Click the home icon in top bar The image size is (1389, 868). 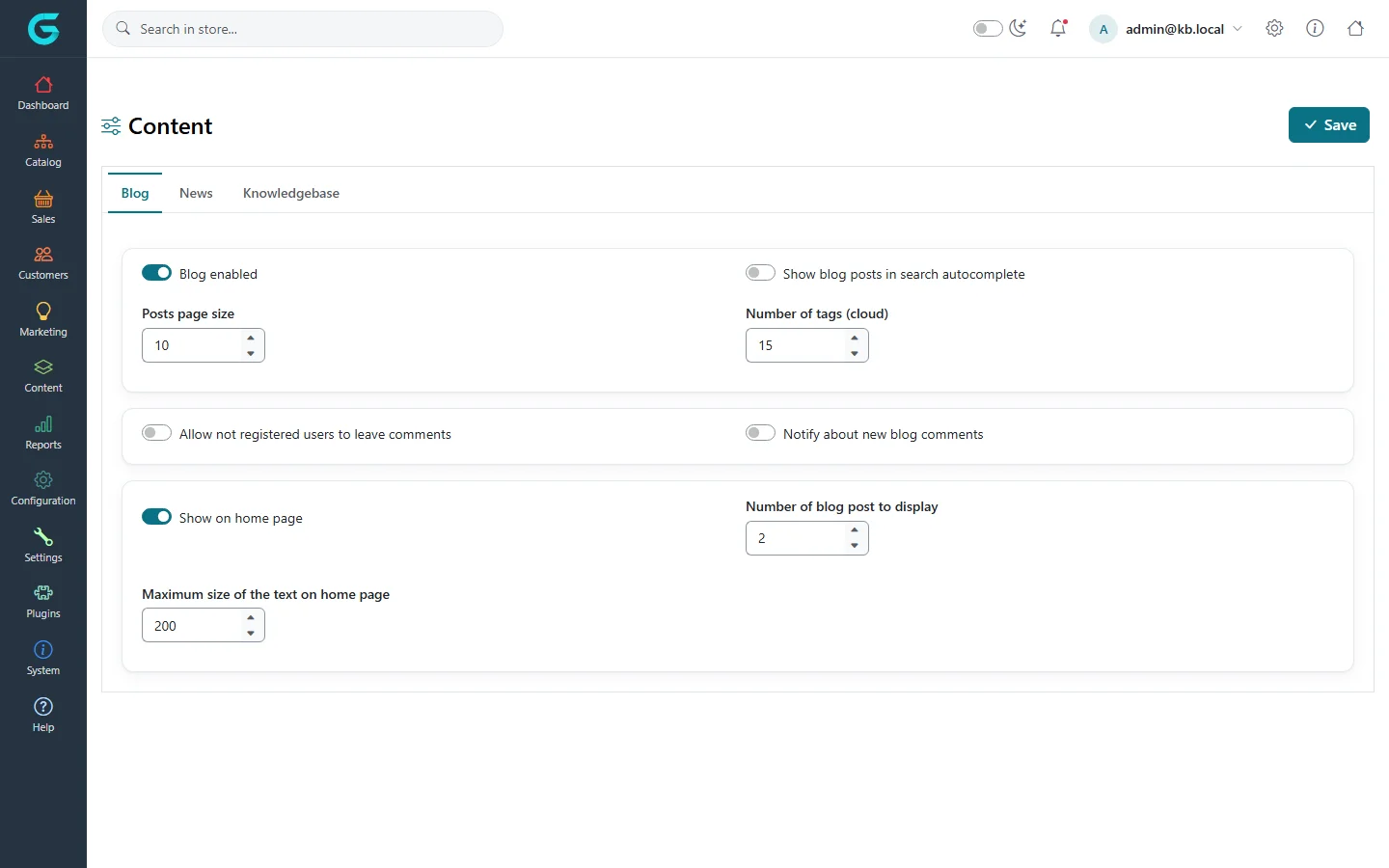[1355, 28]
